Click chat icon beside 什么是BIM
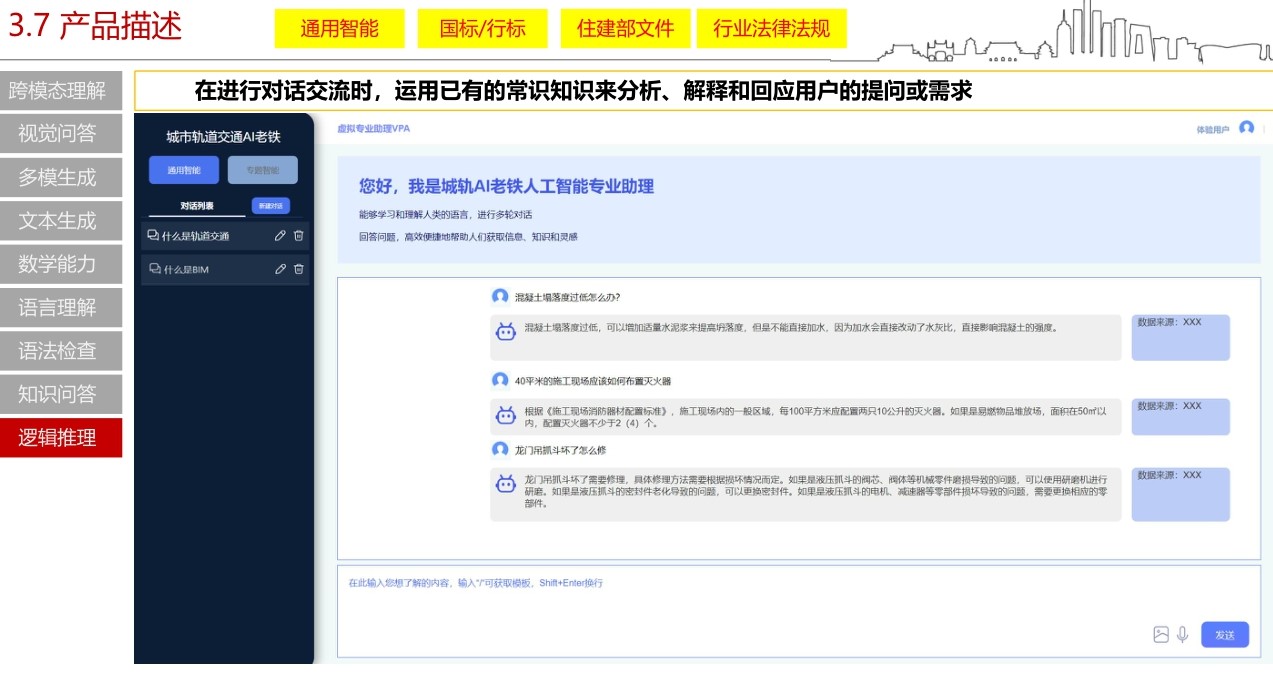1273x695 pixels. click(155, 269)
